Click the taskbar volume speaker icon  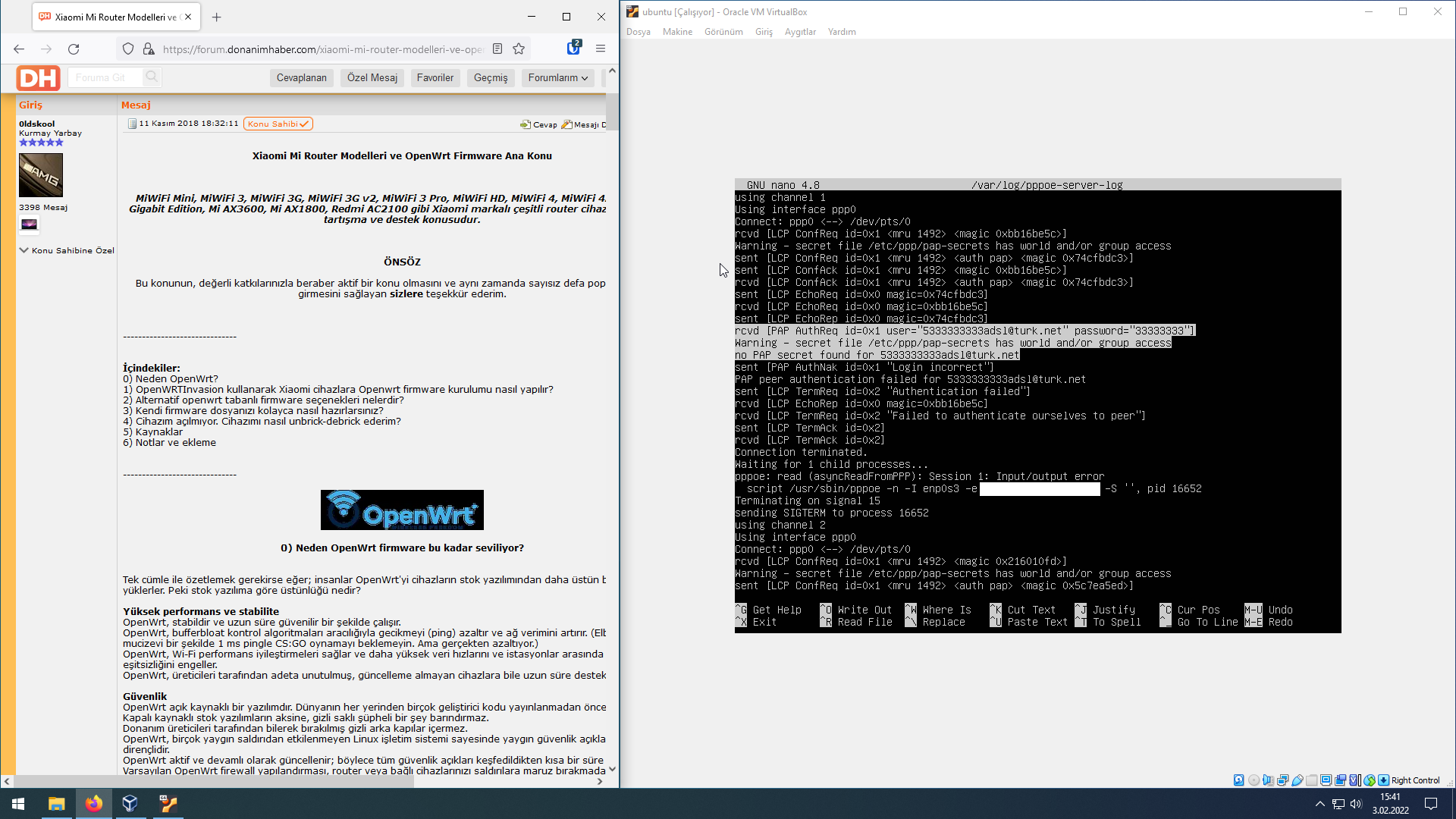coord(1356,804)
